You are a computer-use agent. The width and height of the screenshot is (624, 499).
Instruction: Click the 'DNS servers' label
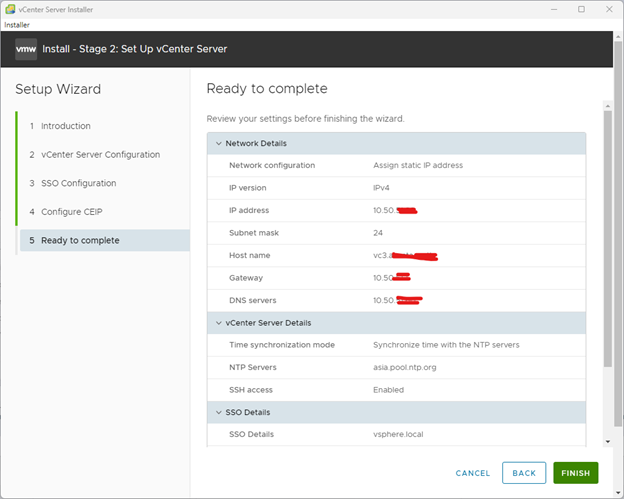tap(253, 300)
